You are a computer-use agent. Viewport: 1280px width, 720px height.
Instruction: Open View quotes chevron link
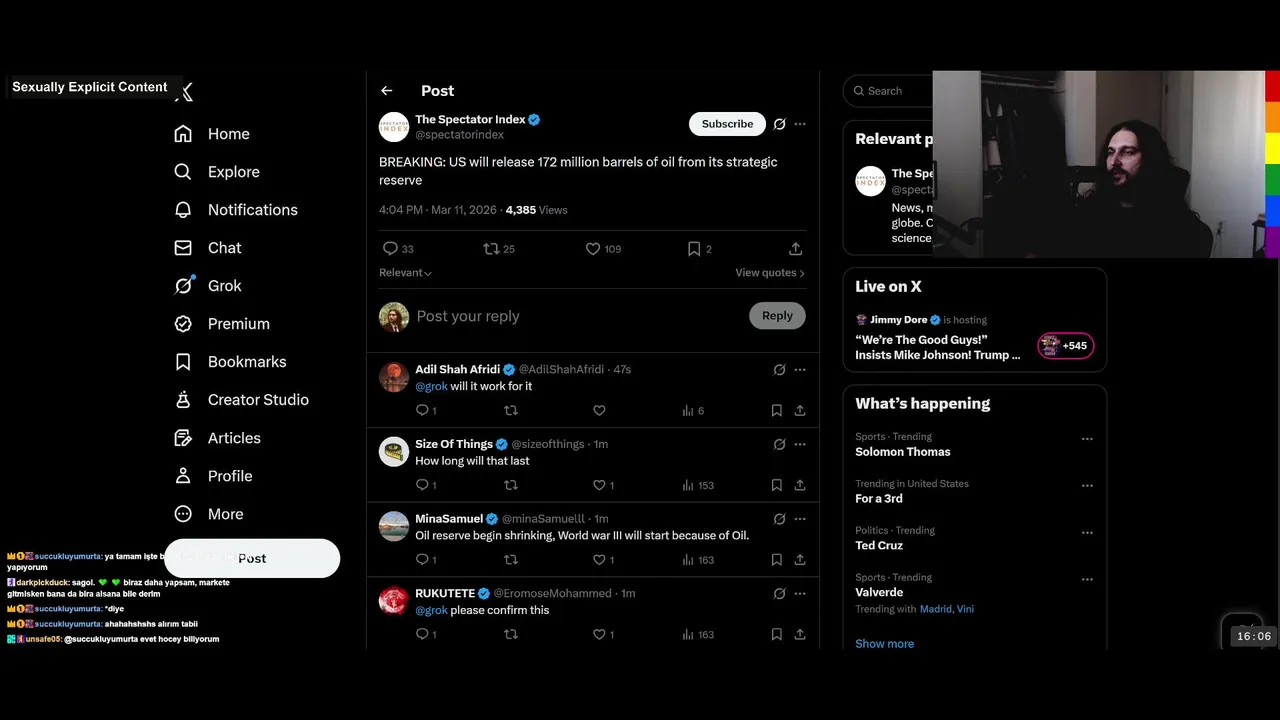[770, 273]
